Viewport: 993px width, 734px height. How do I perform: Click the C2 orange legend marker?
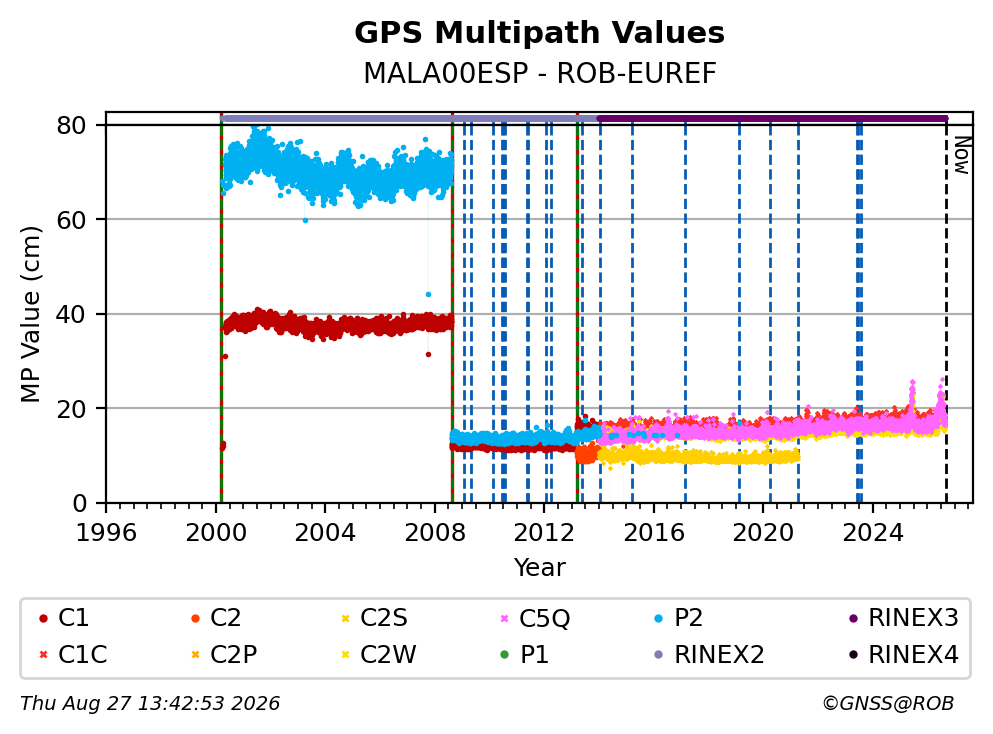pos(195,619)
